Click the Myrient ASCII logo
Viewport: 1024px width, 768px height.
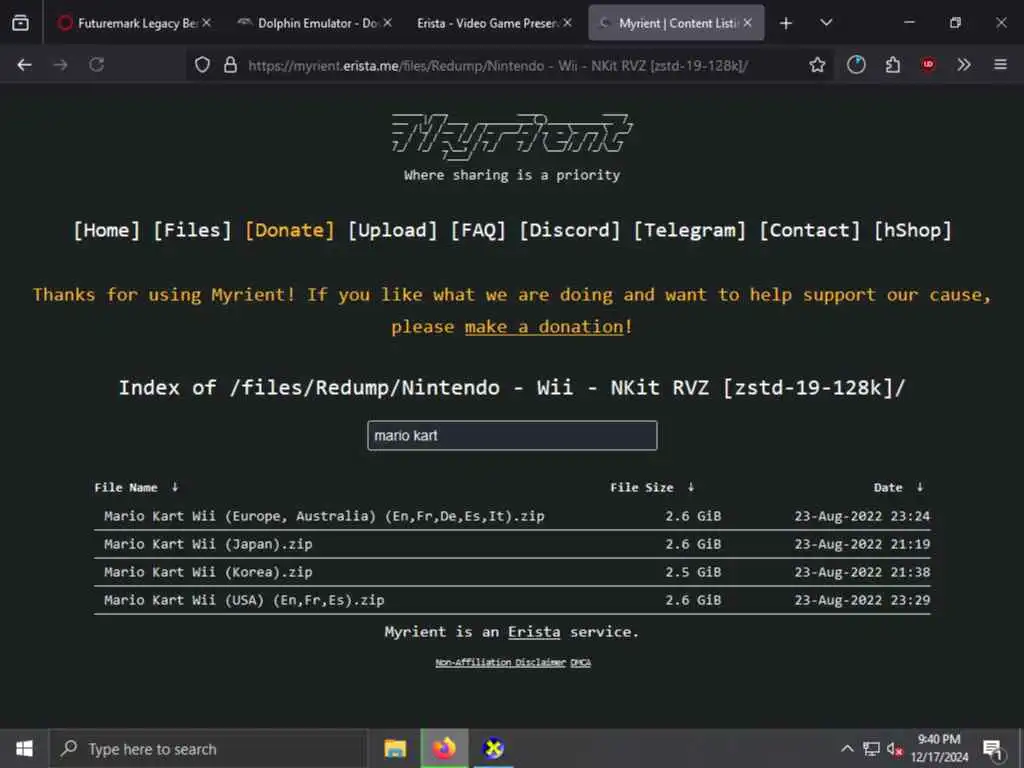point(511,136)
